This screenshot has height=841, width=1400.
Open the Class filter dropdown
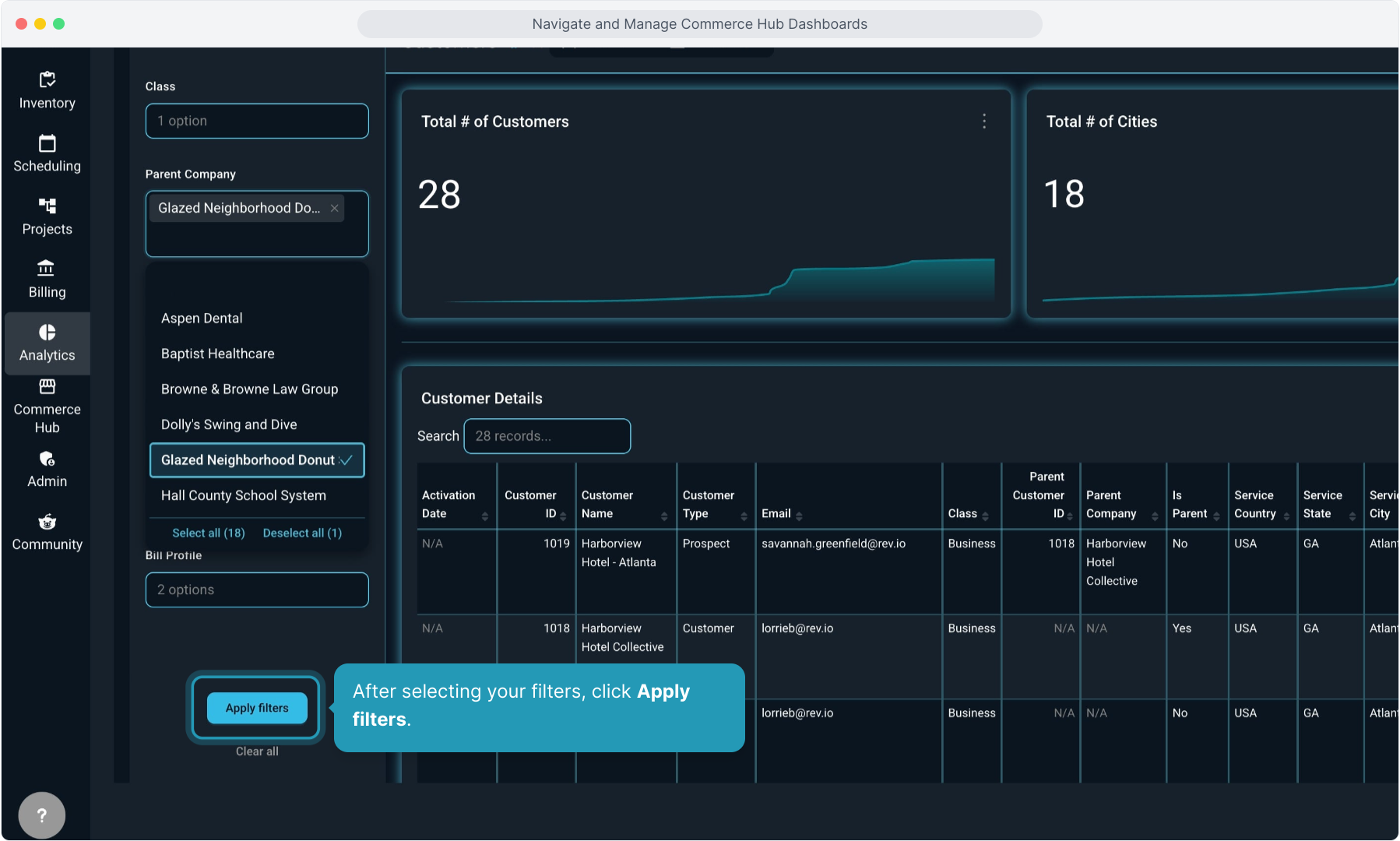point(256,121)
